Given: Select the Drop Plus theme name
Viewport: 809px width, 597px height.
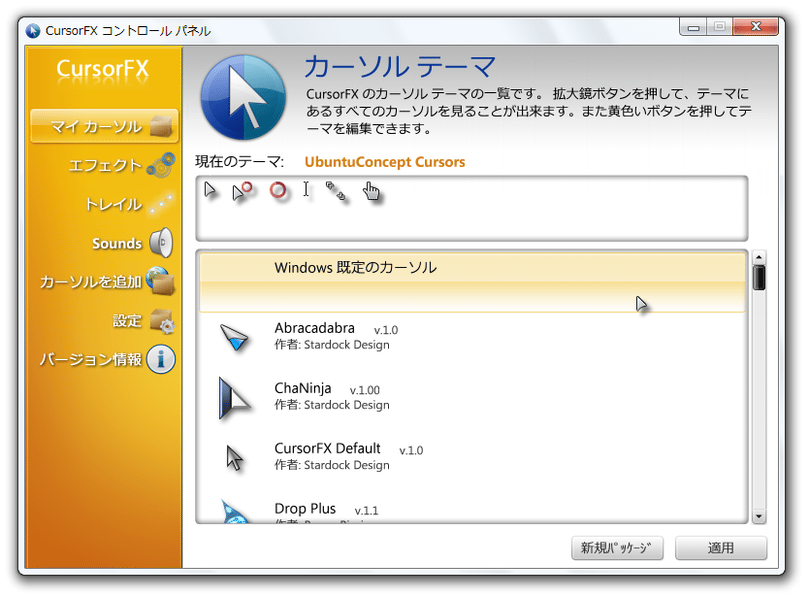Looking at the screenshot, I should [x=305, y=509].
